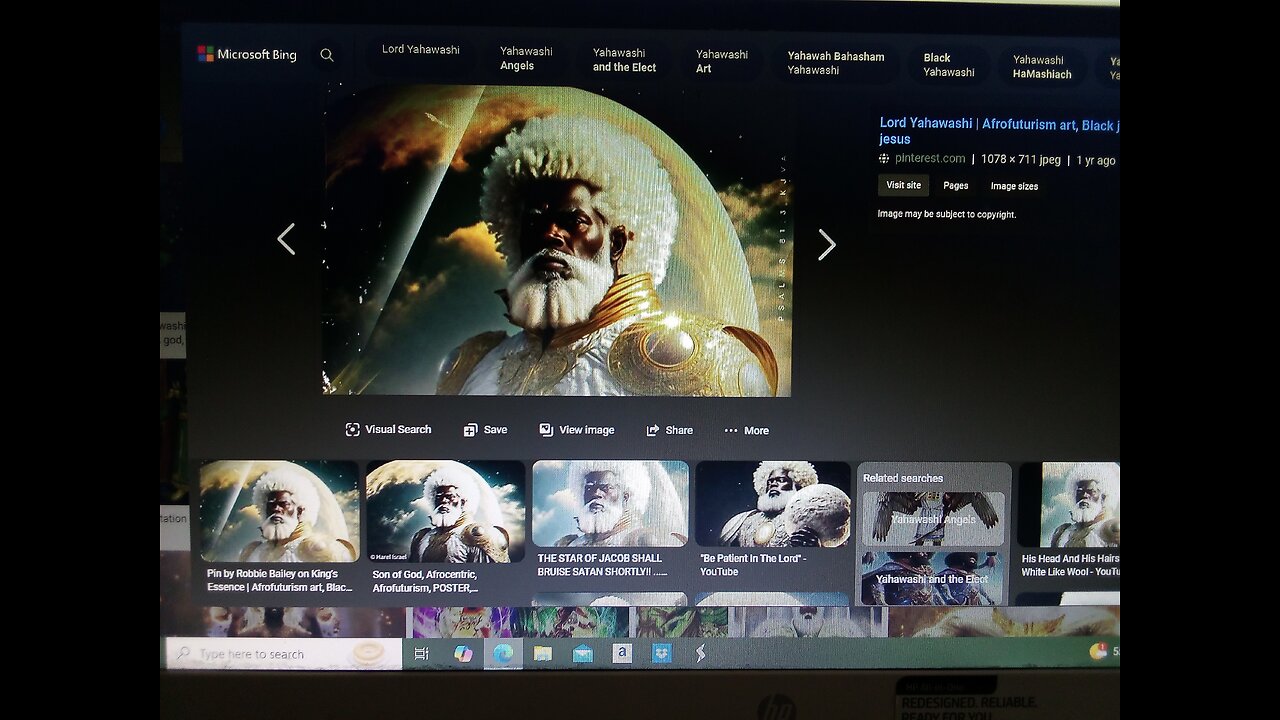Click the 'Related searches' heading
The height and width of the screenshot is (720, 1280).
click(x=903, y=478)
